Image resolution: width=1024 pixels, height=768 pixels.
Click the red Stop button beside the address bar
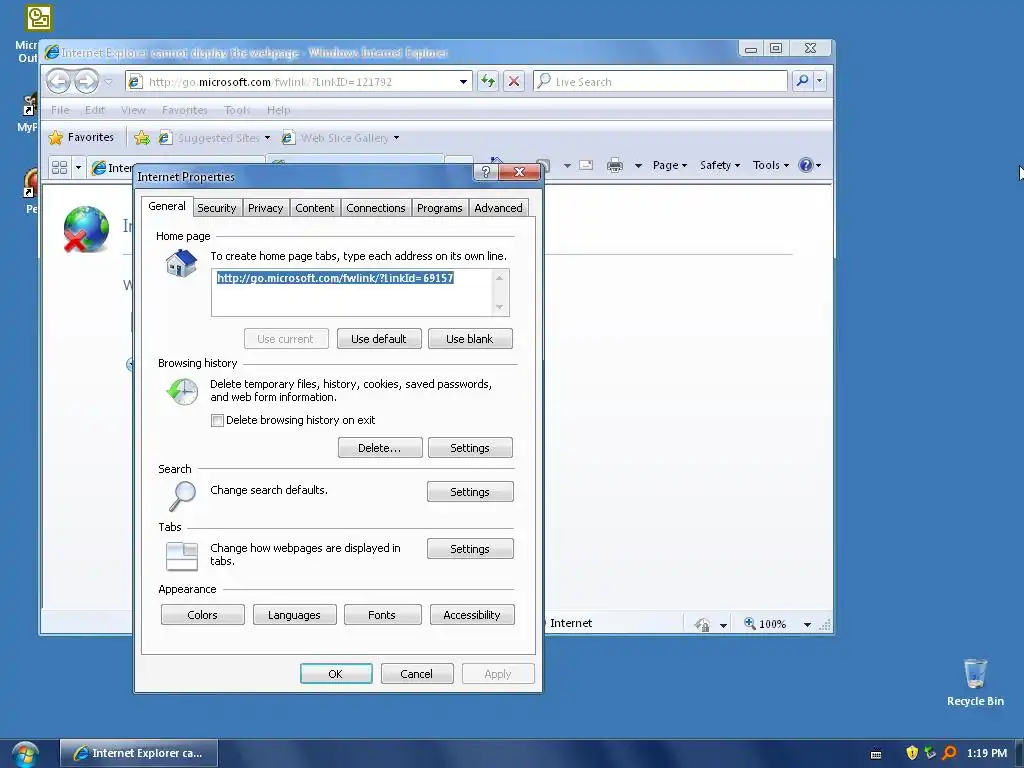514,81
